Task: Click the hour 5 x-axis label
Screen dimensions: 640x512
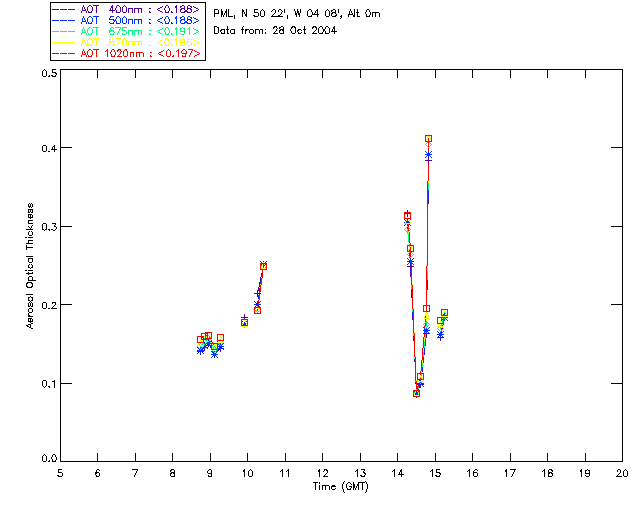Action: (60, 473)
